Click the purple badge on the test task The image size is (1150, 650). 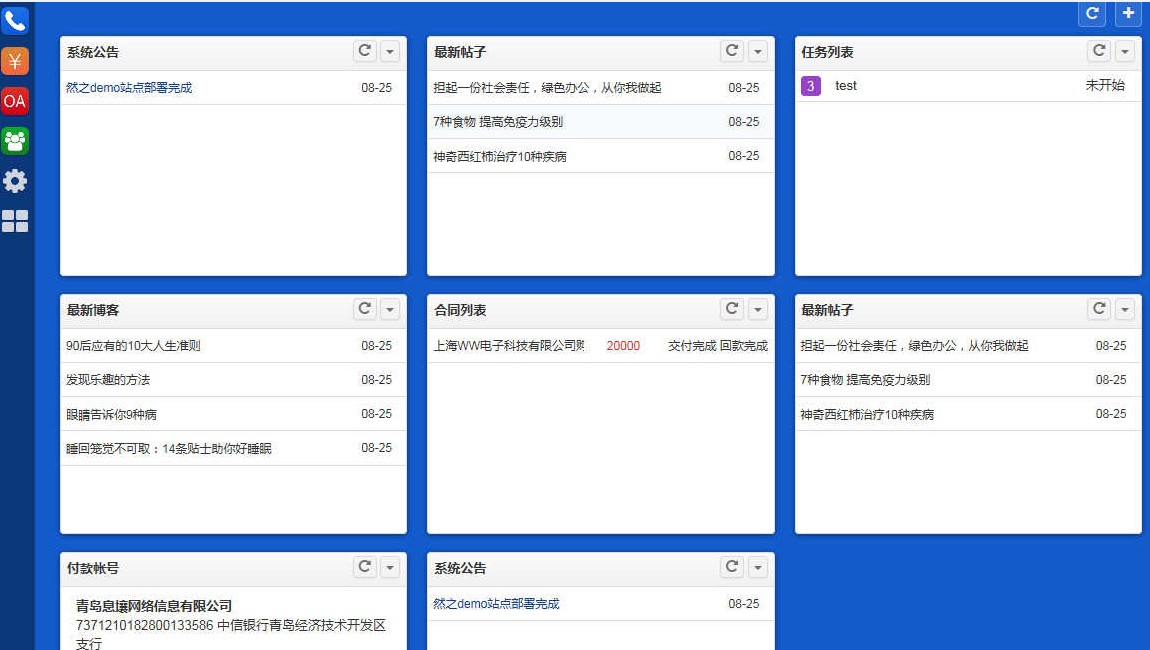(809, 86)
